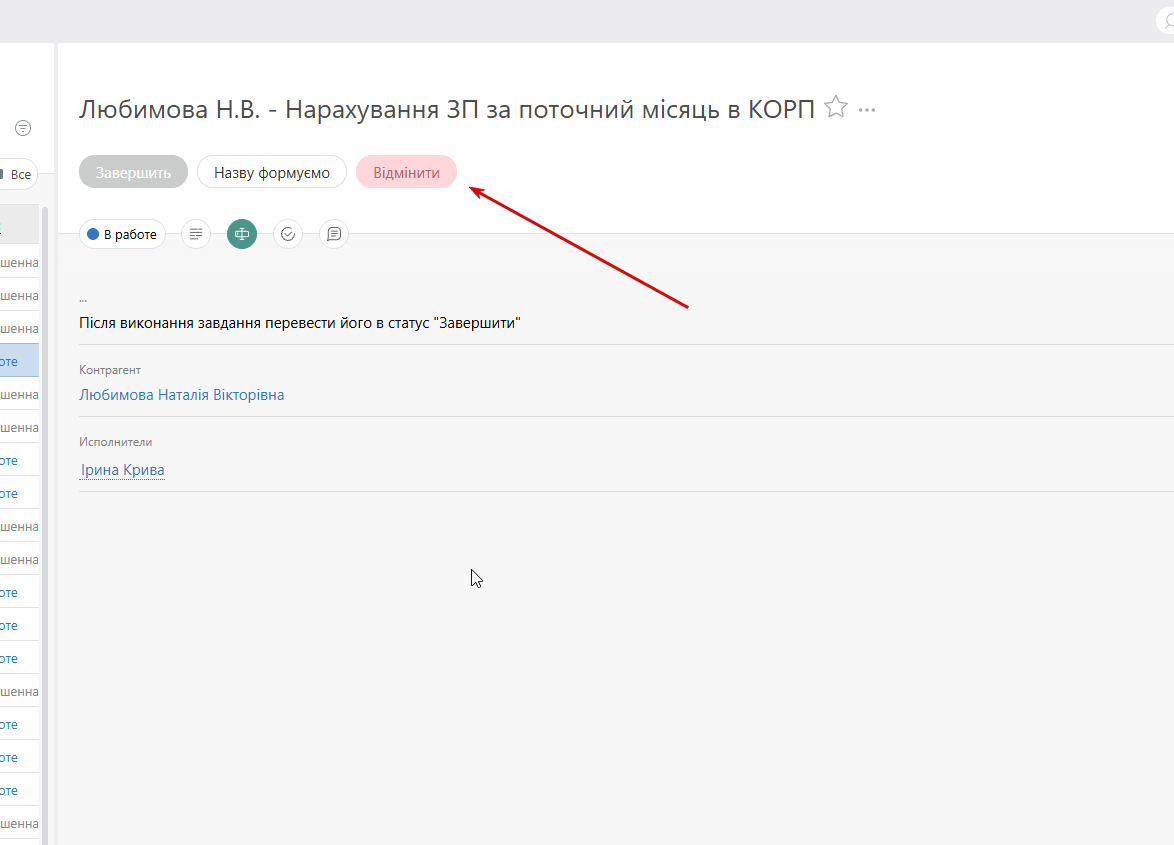
Task: Click the 'Назву формуємо' button
Action: pyautogui.click(x=272, y=172)
